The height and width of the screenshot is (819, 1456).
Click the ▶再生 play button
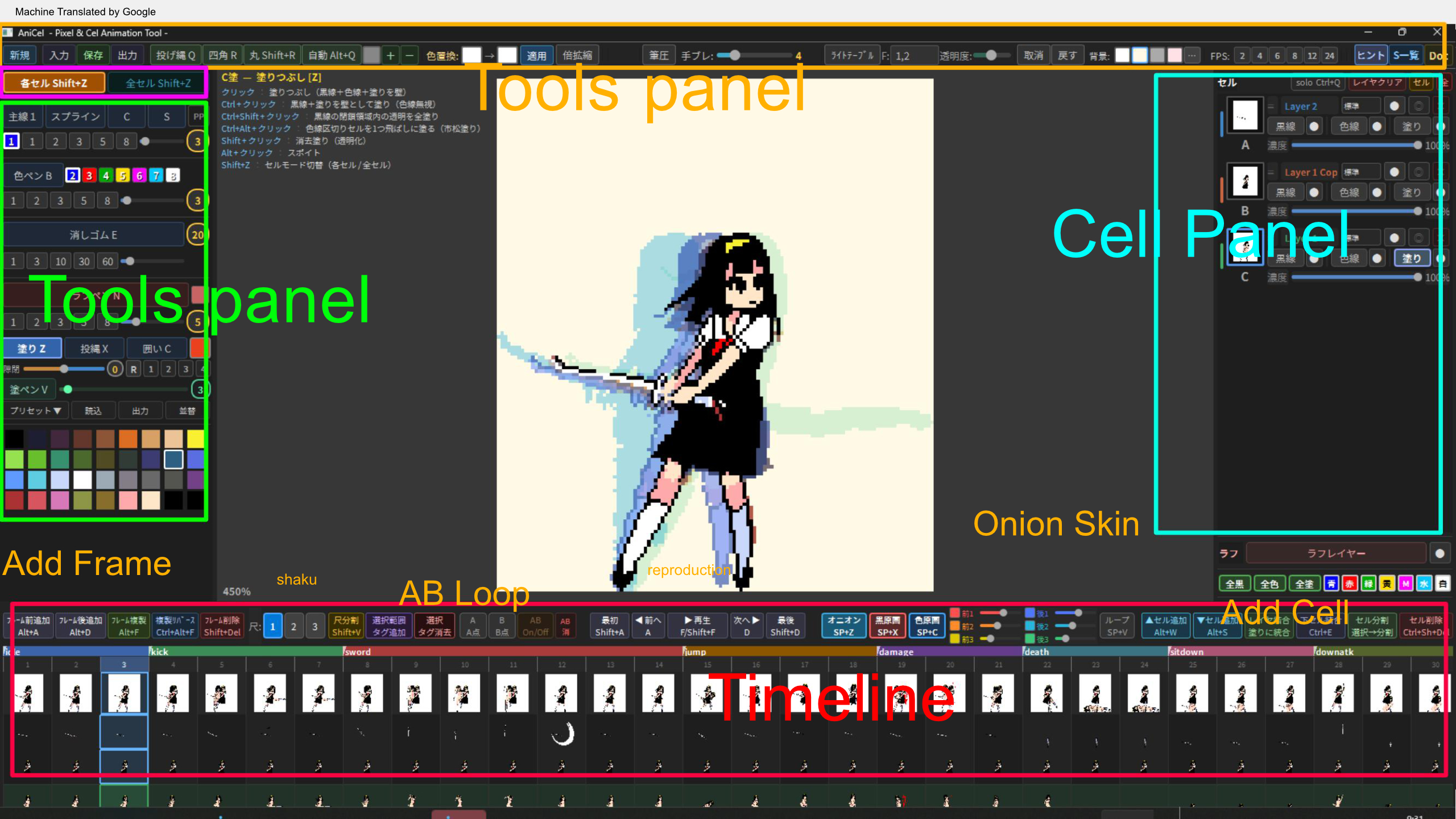point(698,626)
